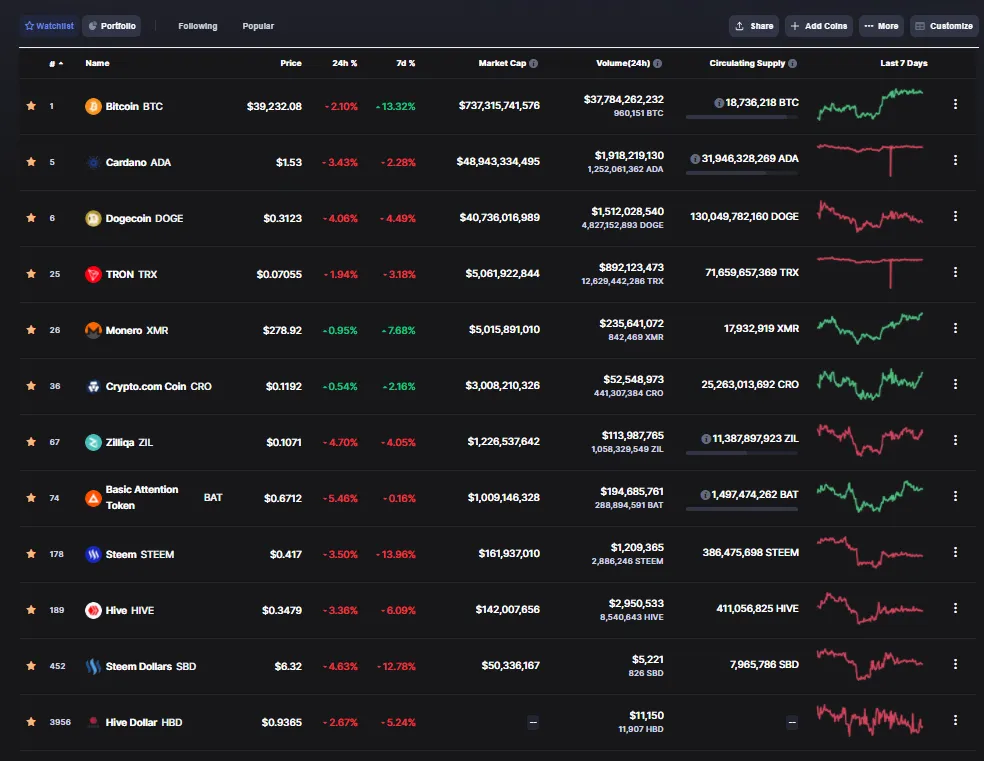Toggle the TRON favorite star
Viewport: 984px width, 761px height.
coord(31,274)
